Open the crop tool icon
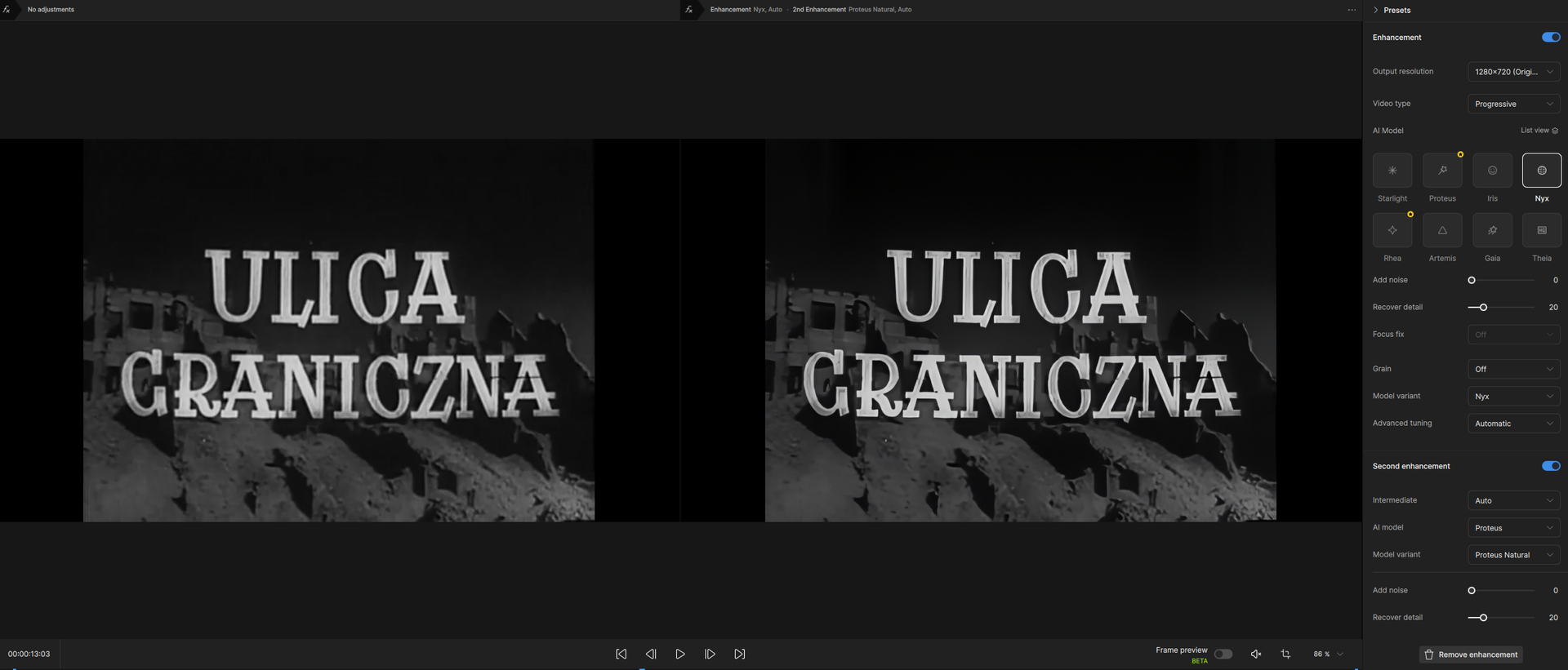 [x=1285, y=654]
